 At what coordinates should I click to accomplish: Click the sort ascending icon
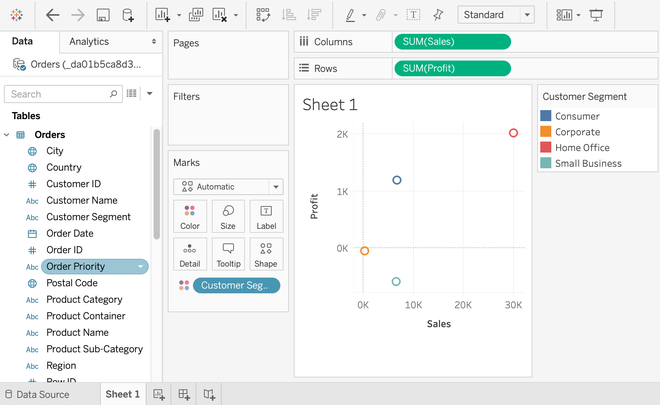point(289,15)
